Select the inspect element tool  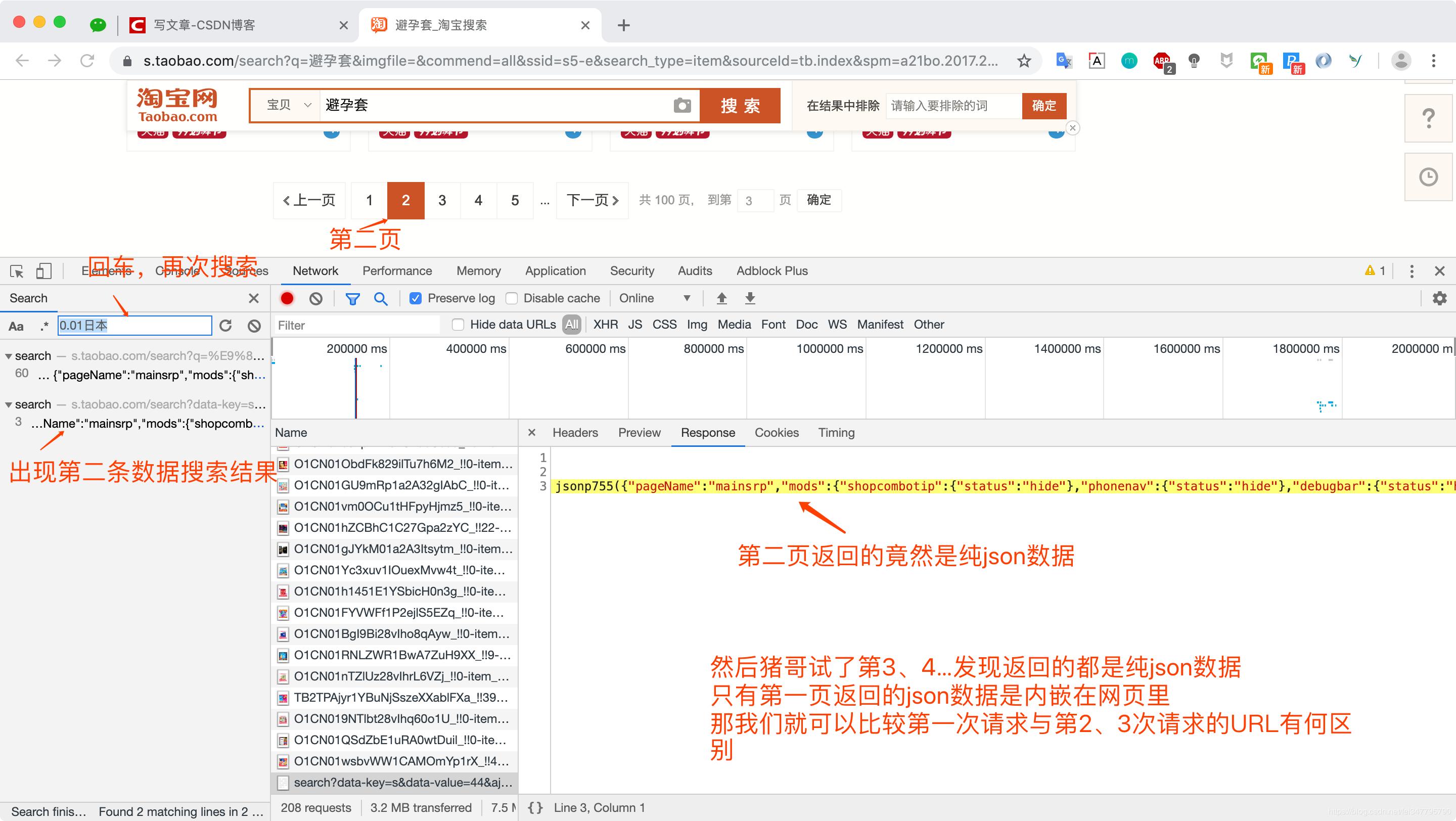(x=17, y=271)
